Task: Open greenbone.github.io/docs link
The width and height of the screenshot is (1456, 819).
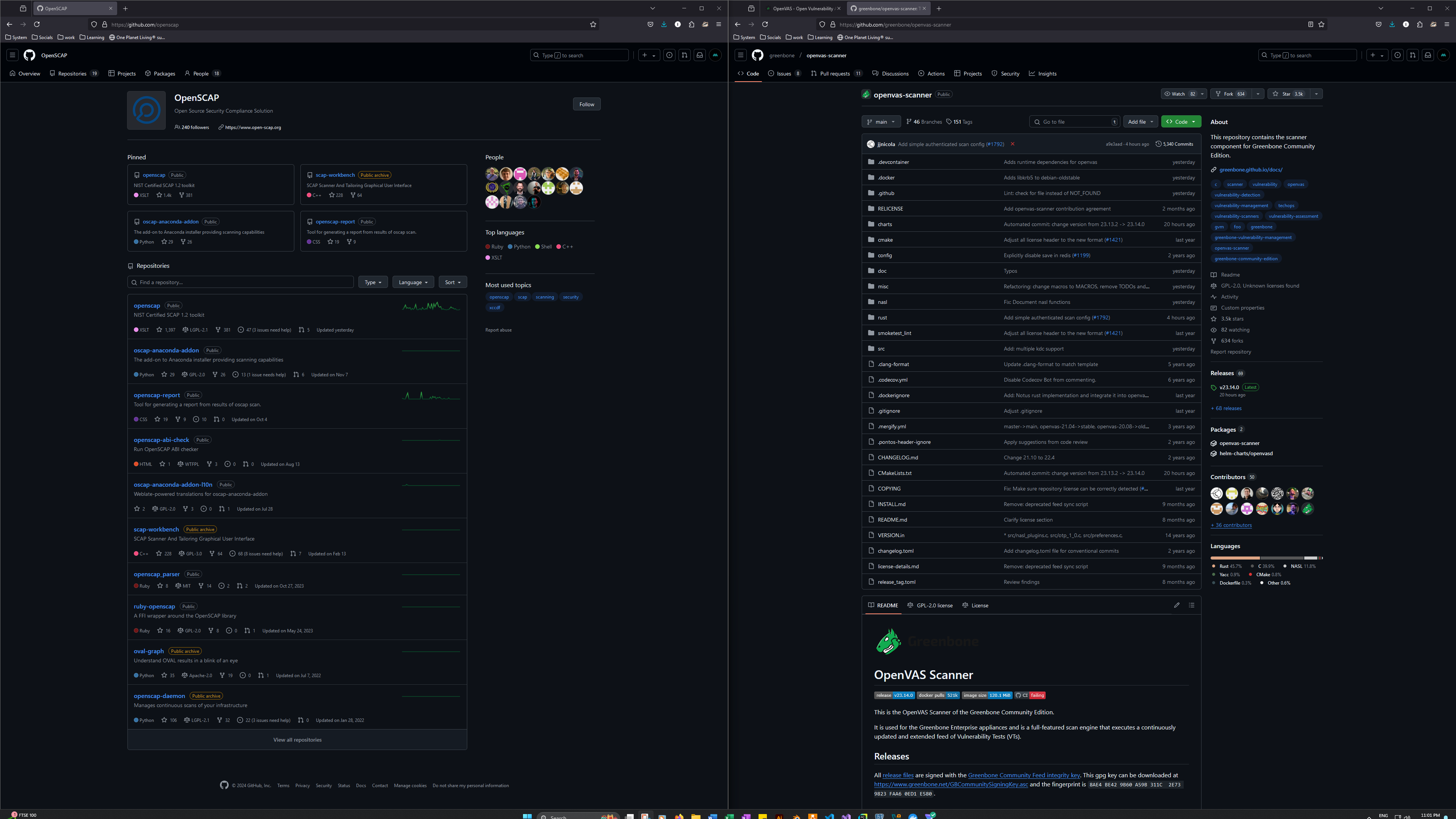Action: [x=1250, y=170]
